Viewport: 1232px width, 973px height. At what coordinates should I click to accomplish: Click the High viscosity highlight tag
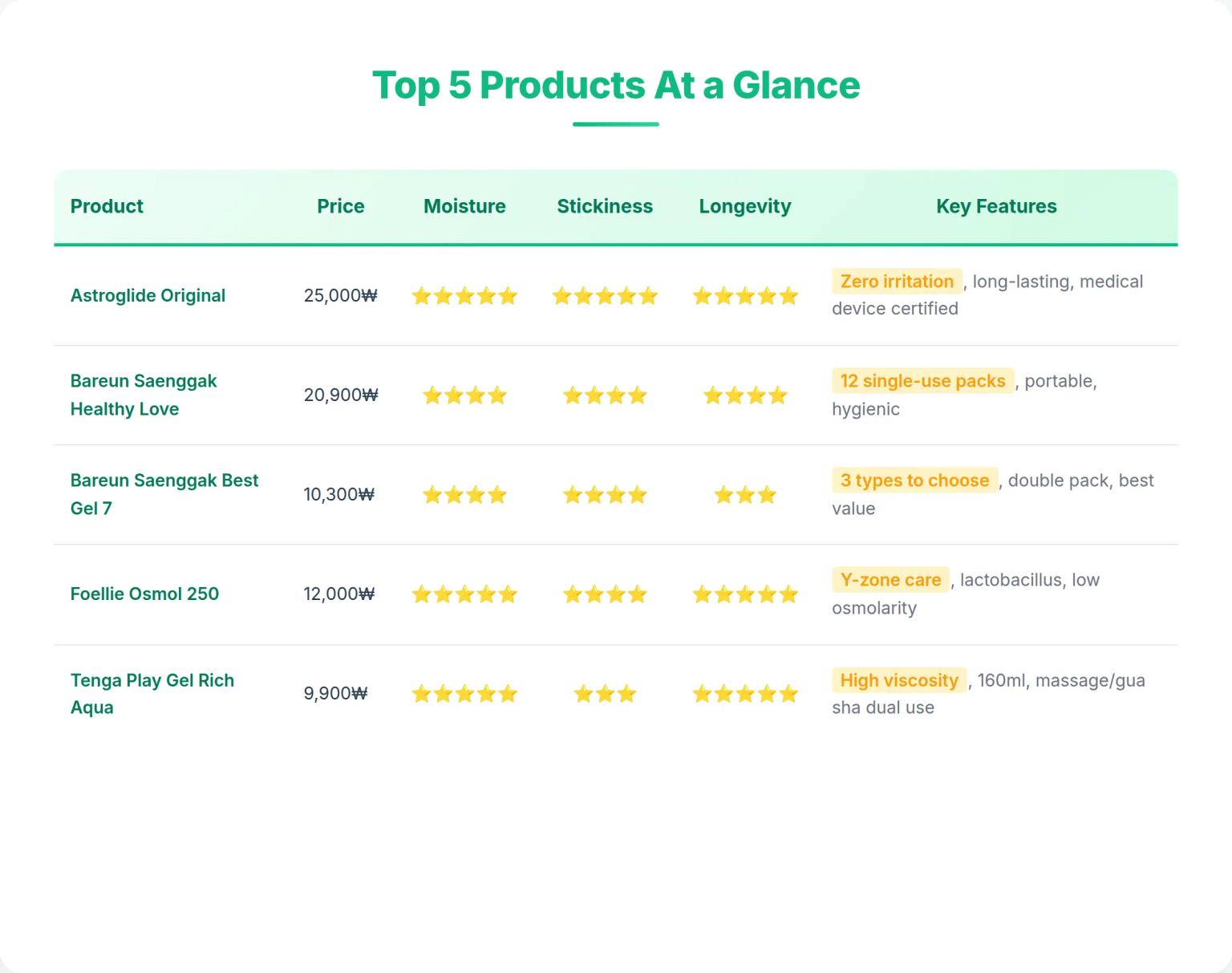coord(899,680)
